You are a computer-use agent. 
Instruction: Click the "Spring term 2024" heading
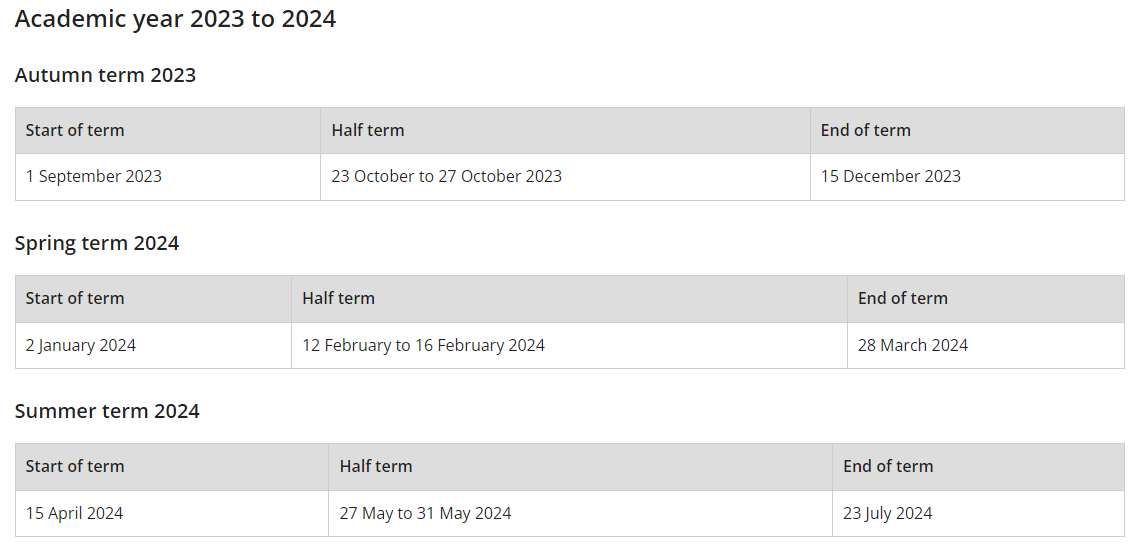pos(97,243)
